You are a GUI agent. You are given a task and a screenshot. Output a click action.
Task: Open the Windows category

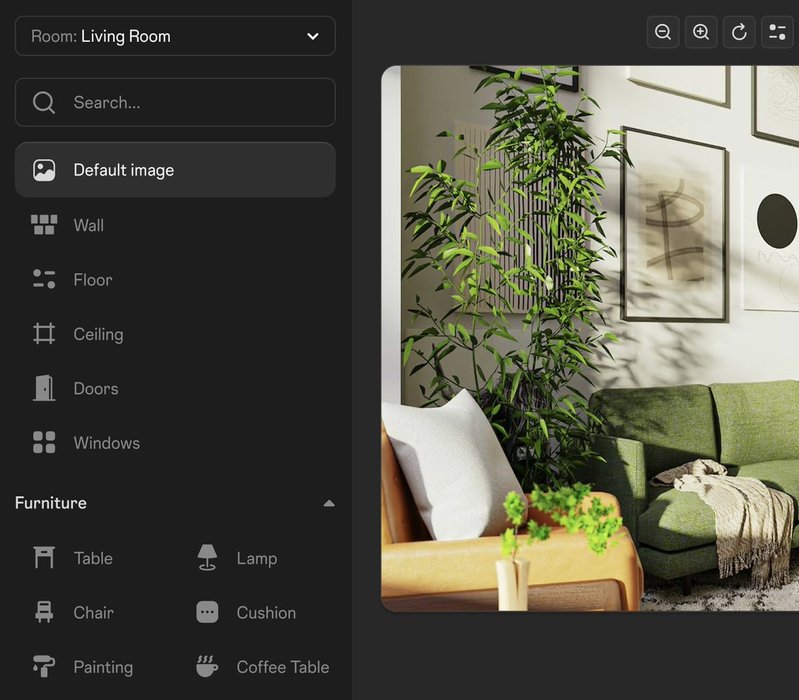(x=175, y=443)
